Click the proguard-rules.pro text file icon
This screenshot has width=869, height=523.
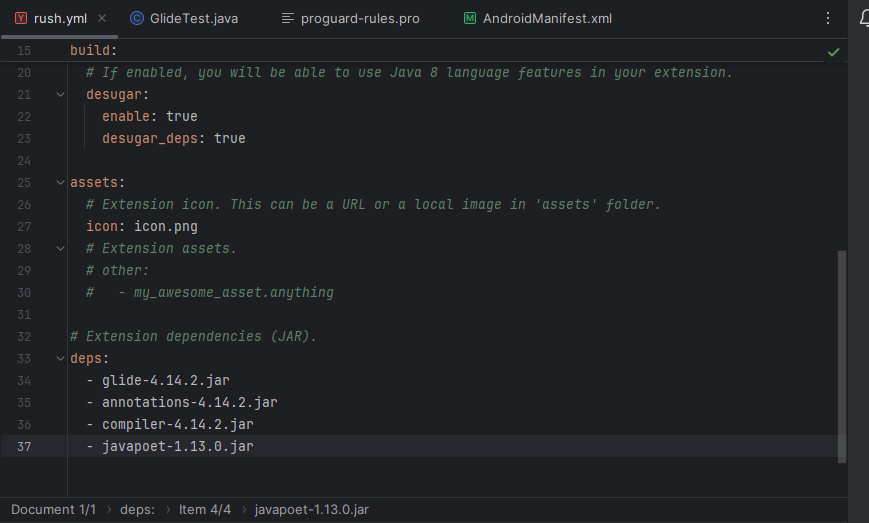coord(287,18)
